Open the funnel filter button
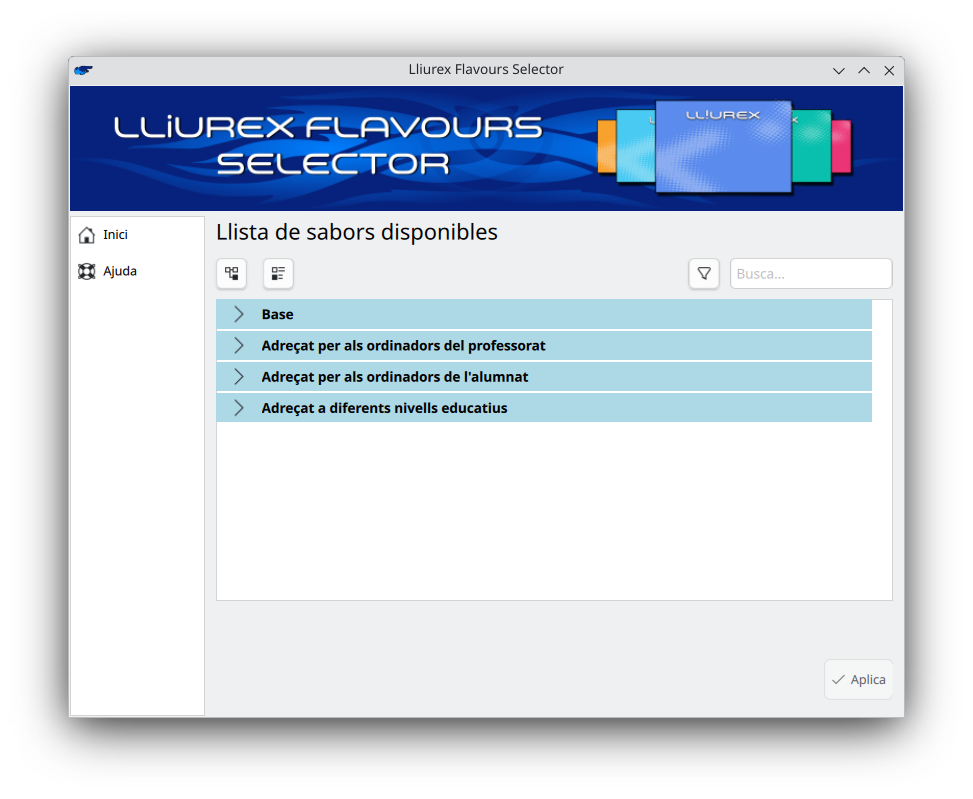Screen dimensions: 973x799 tap(704, 273)
